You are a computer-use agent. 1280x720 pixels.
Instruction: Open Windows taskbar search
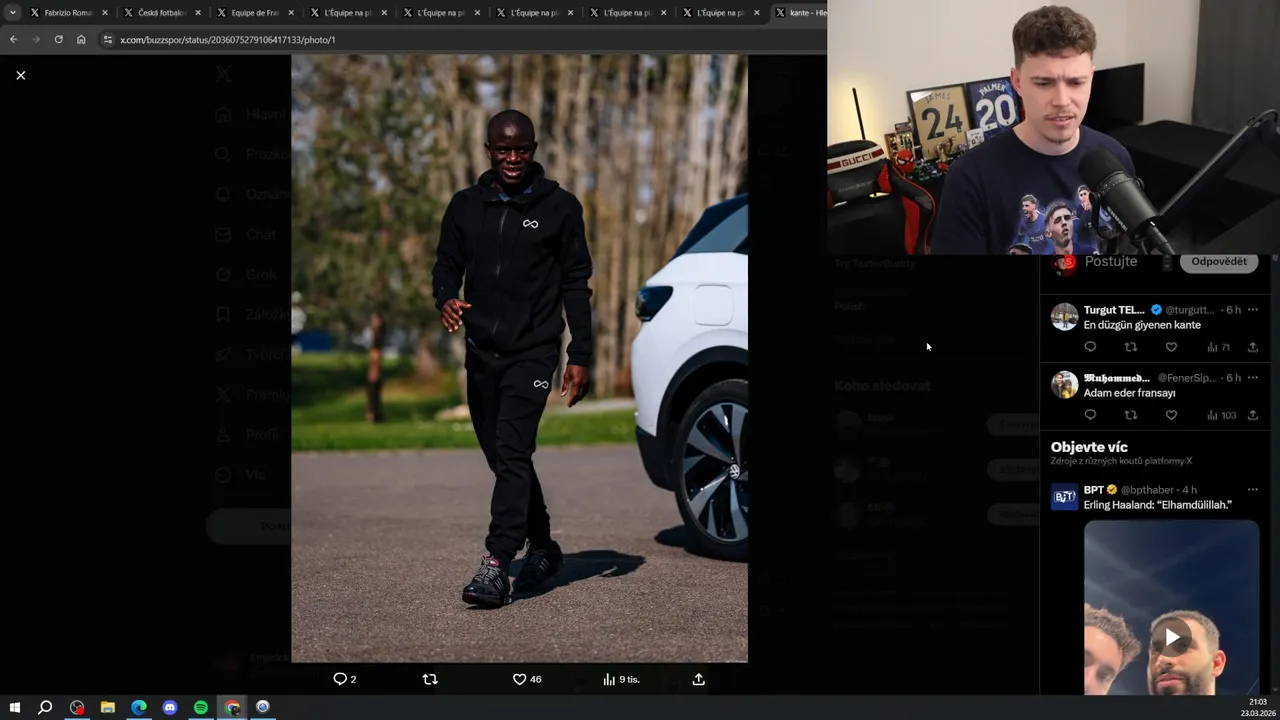point(45,707)
